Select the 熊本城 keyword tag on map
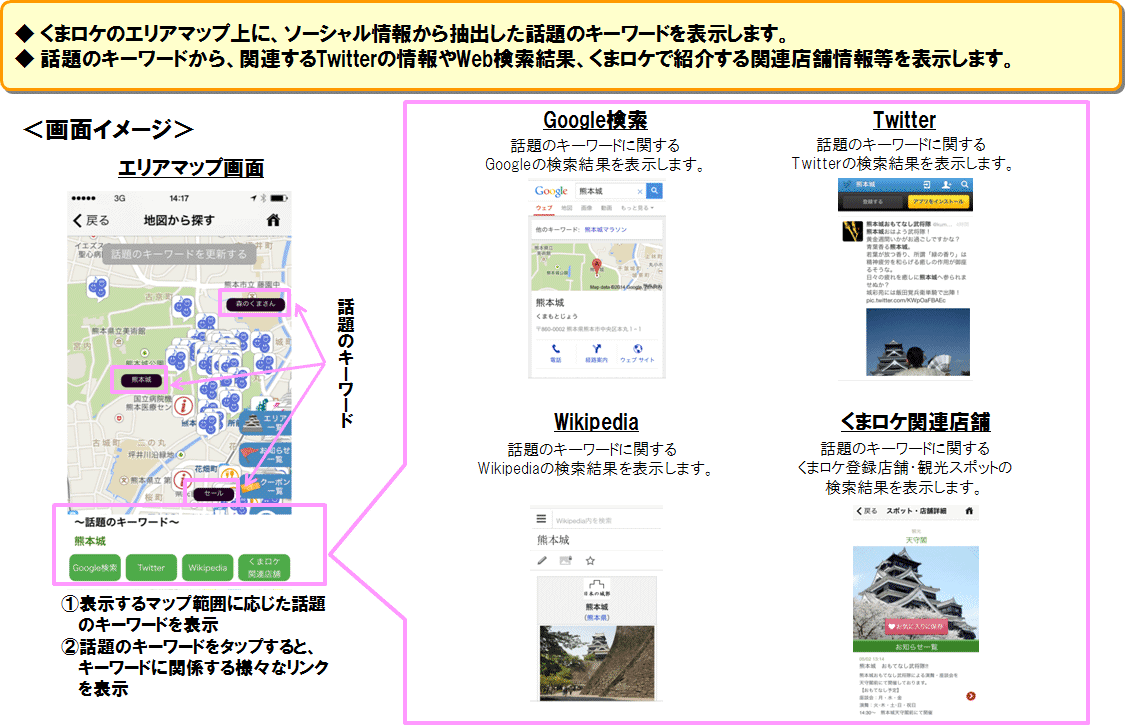Viewport: 1125px width, 725px height. pos(141,380)
